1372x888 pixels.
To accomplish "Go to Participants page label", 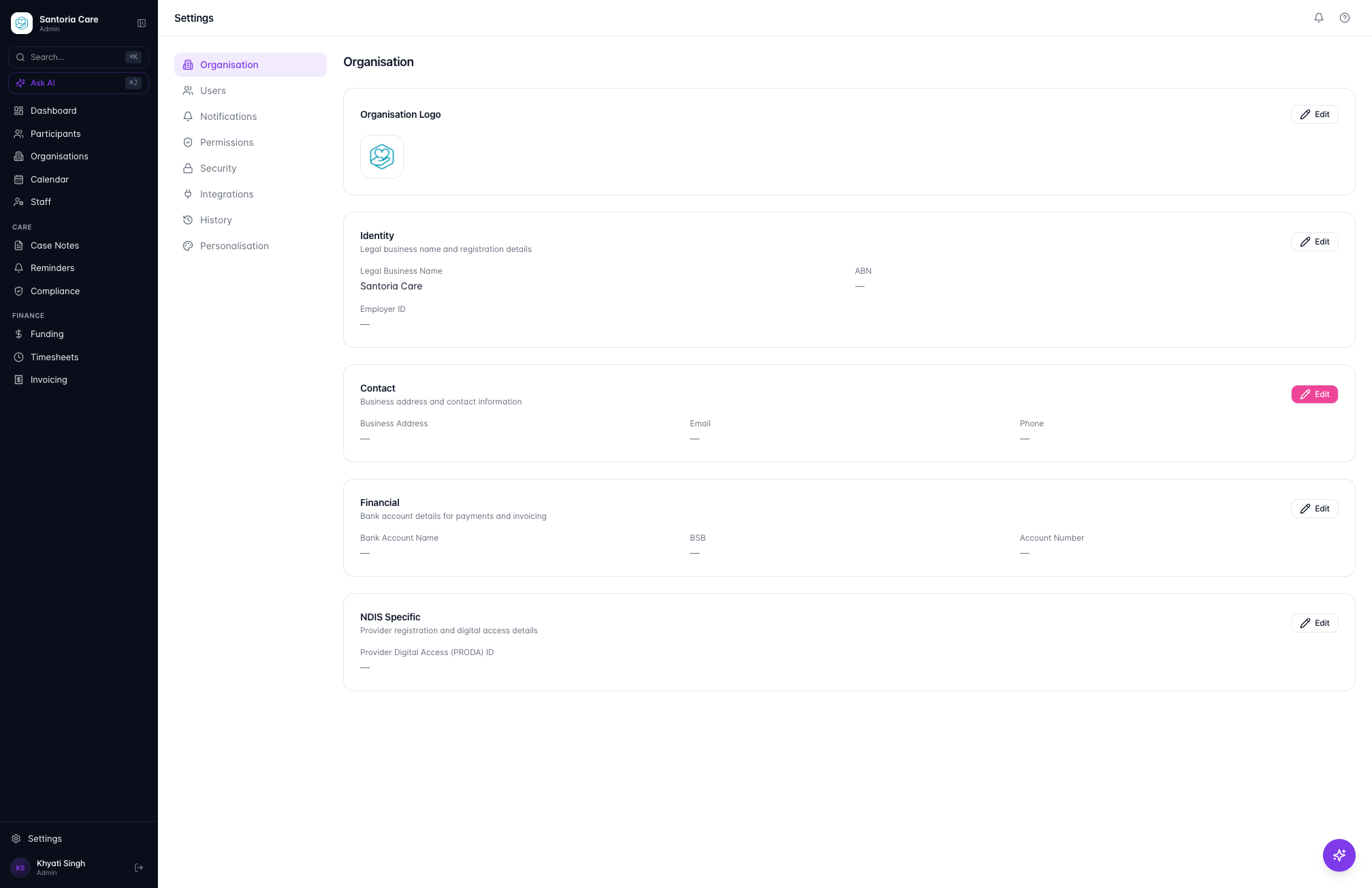I will point(56,133).
